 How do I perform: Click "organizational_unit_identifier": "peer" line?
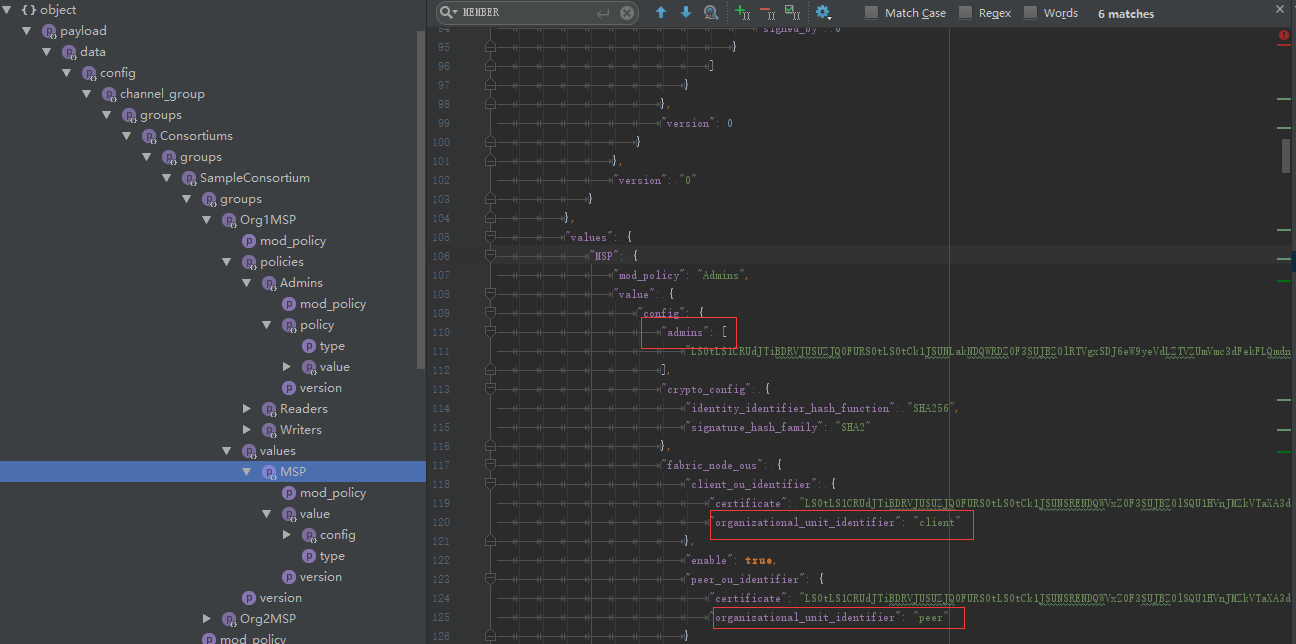click(x=831, y=617)
